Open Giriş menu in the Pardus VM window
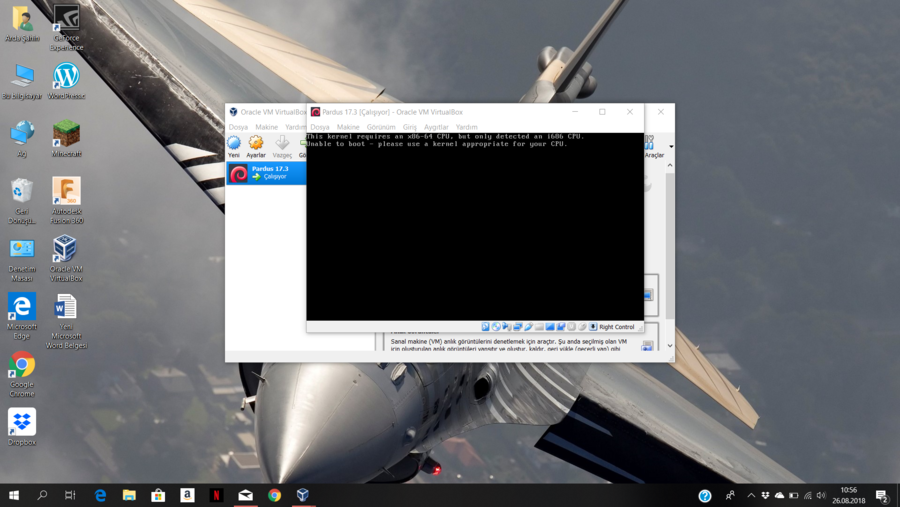Image resolution: width=900 pixels, height=507 pixels. 410,127
